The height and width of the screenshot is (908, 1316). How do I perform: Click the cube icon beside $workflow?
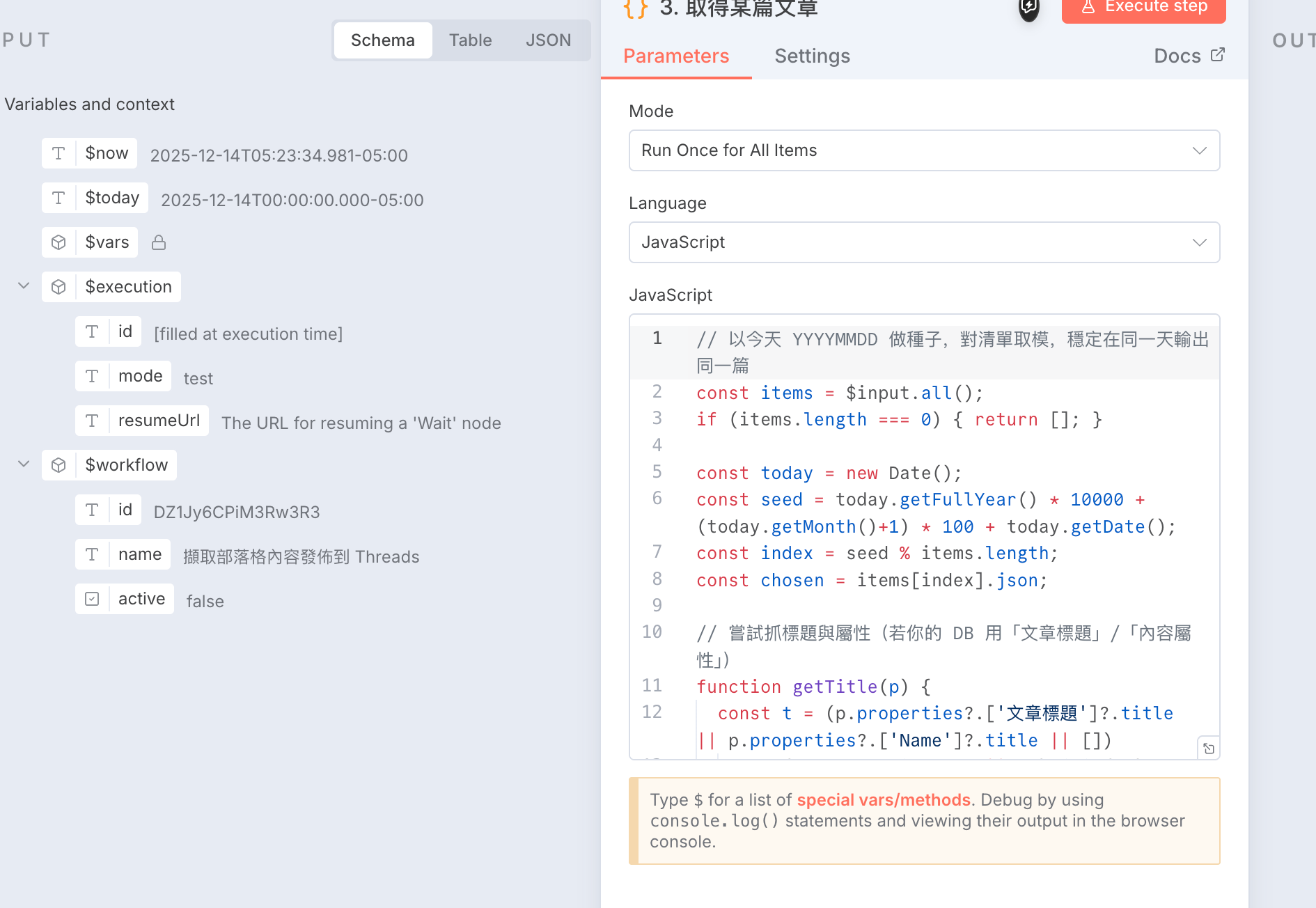59,465
